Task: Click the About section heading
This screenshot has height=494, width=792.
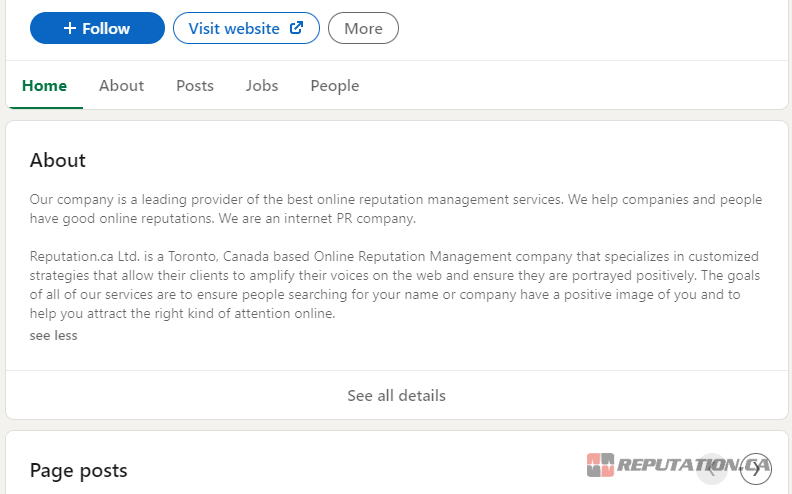Action: tap(58, 161)
